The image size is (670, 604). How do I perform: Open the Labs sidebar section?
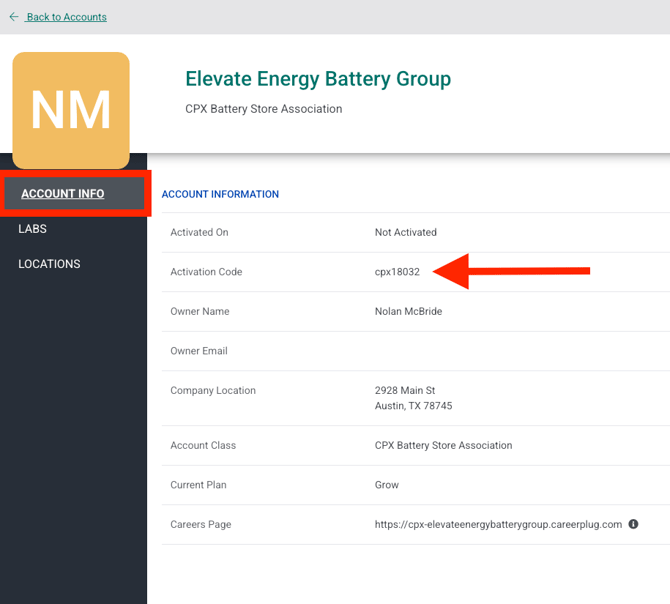(x=33, y=229)
